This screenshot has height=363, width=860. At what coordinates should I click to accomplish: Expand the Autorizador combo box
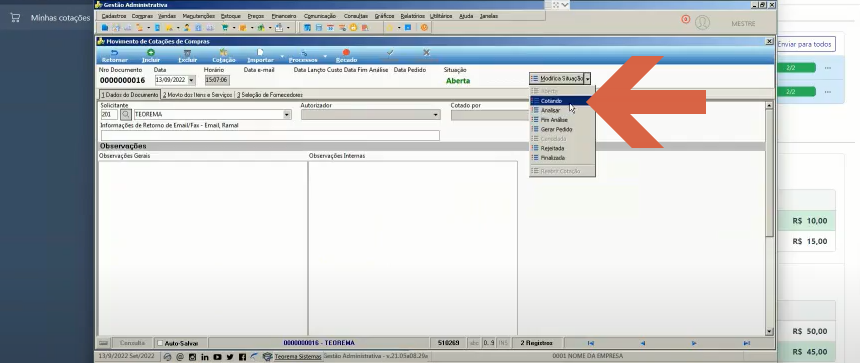click(x=436, y=115)
